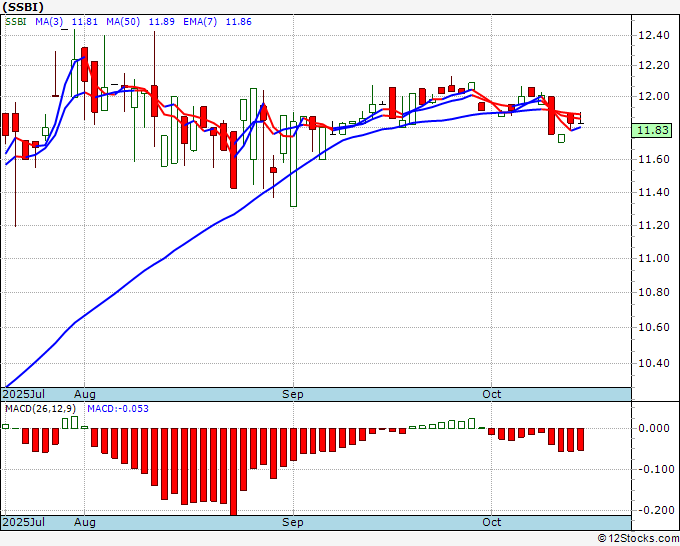Click the 10.40 price axis label
The width and height of the screenshot is (680, 546).
pos(654,363)
